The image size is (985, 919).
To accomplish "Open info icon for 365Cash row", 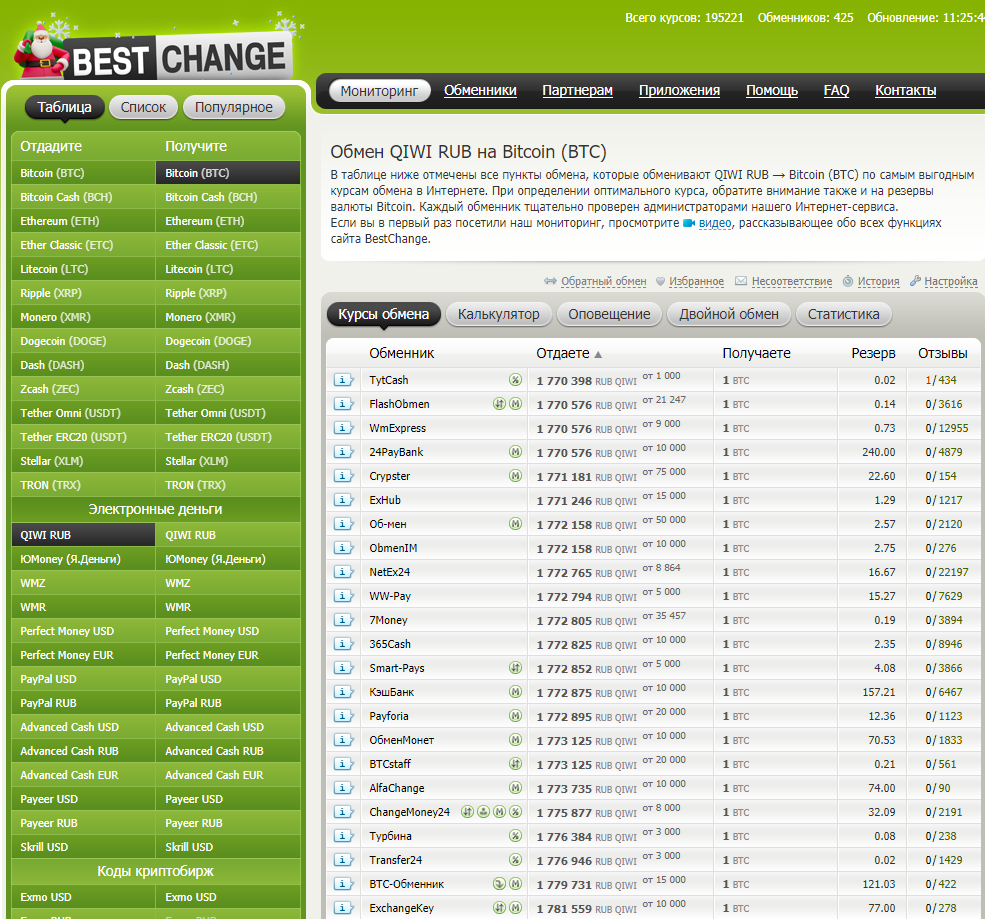I will (x=343, y=644).
